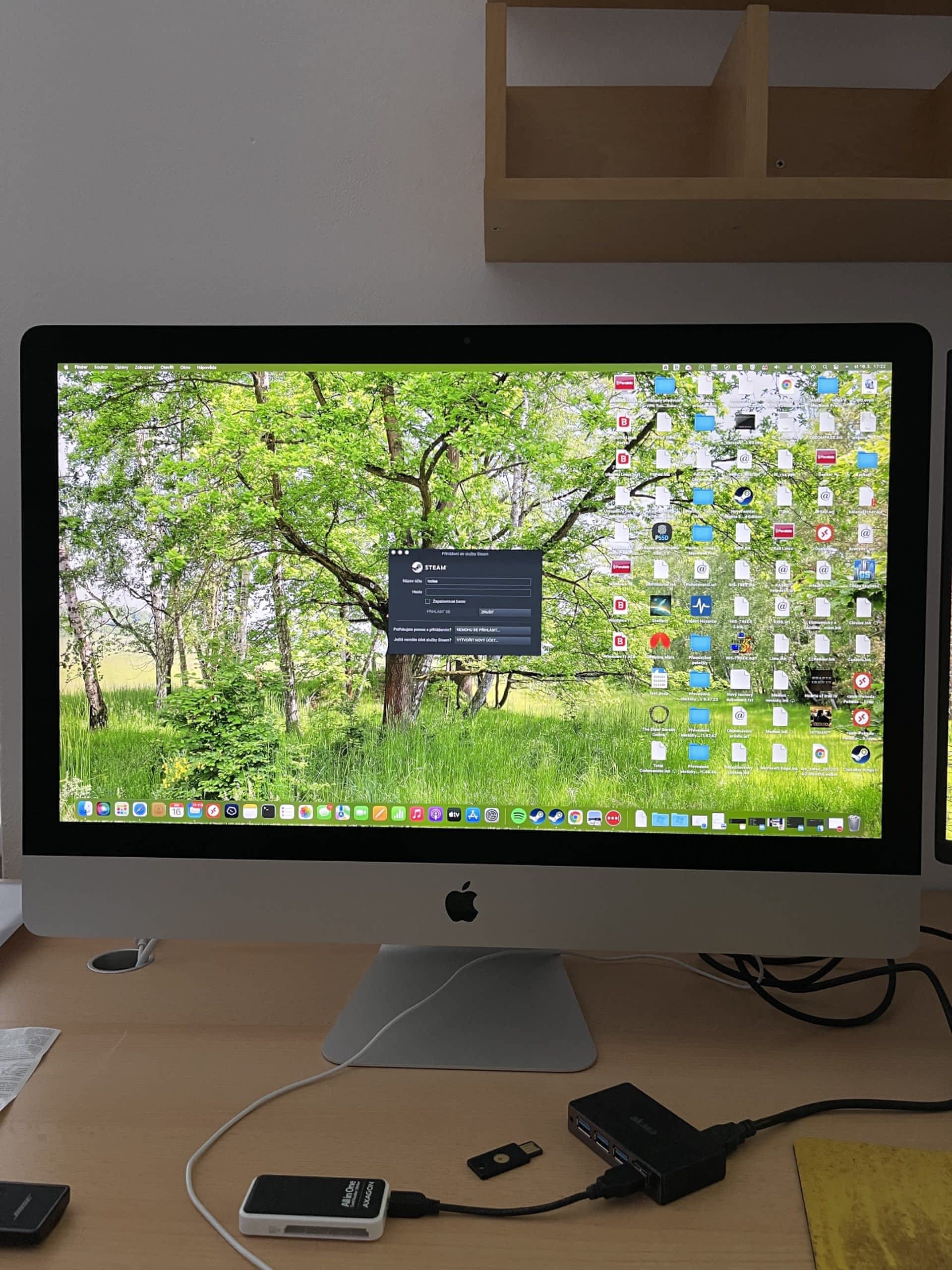The width and height of the screenshot is (952, 1270).
Task: Check the Zapamatovat heslo checkbox
Action: [427, 601]
